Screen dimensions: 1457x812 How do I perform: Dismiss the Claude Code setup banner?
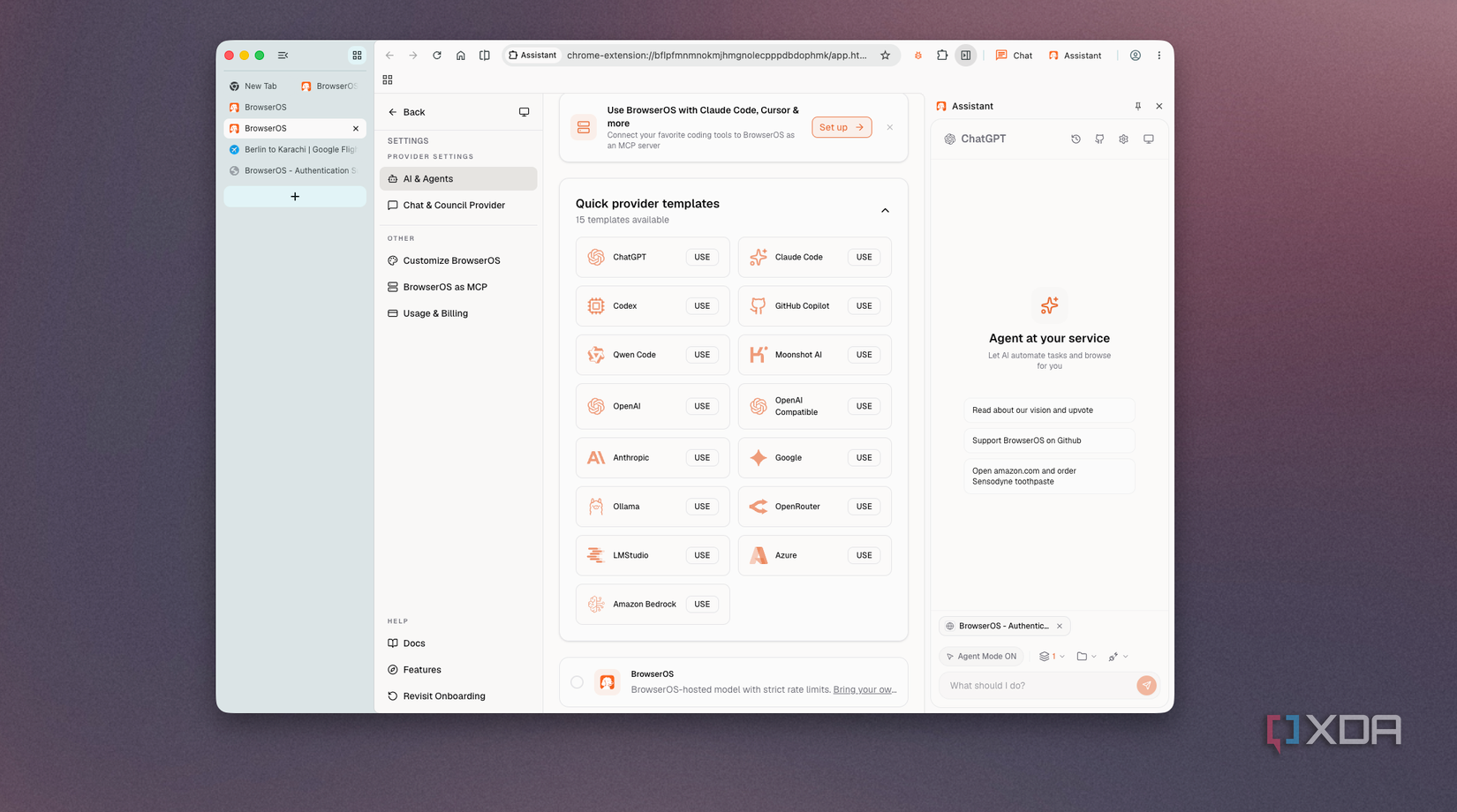[x=890, y=127]
